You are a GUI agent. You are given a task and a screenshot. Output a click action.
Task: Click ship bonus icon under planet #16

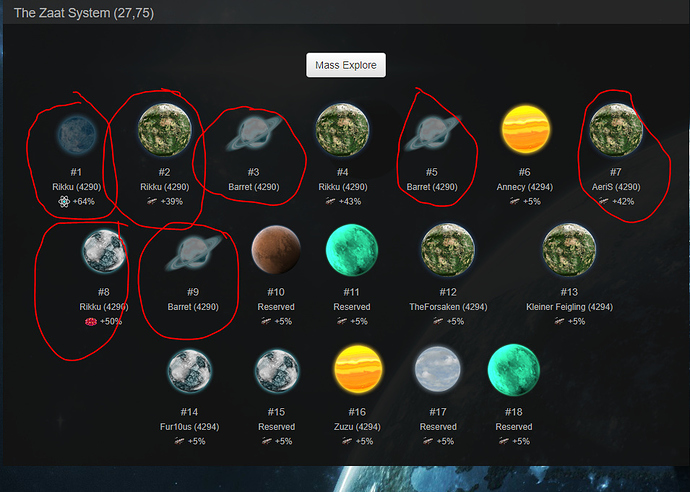(x=347, y=441)
